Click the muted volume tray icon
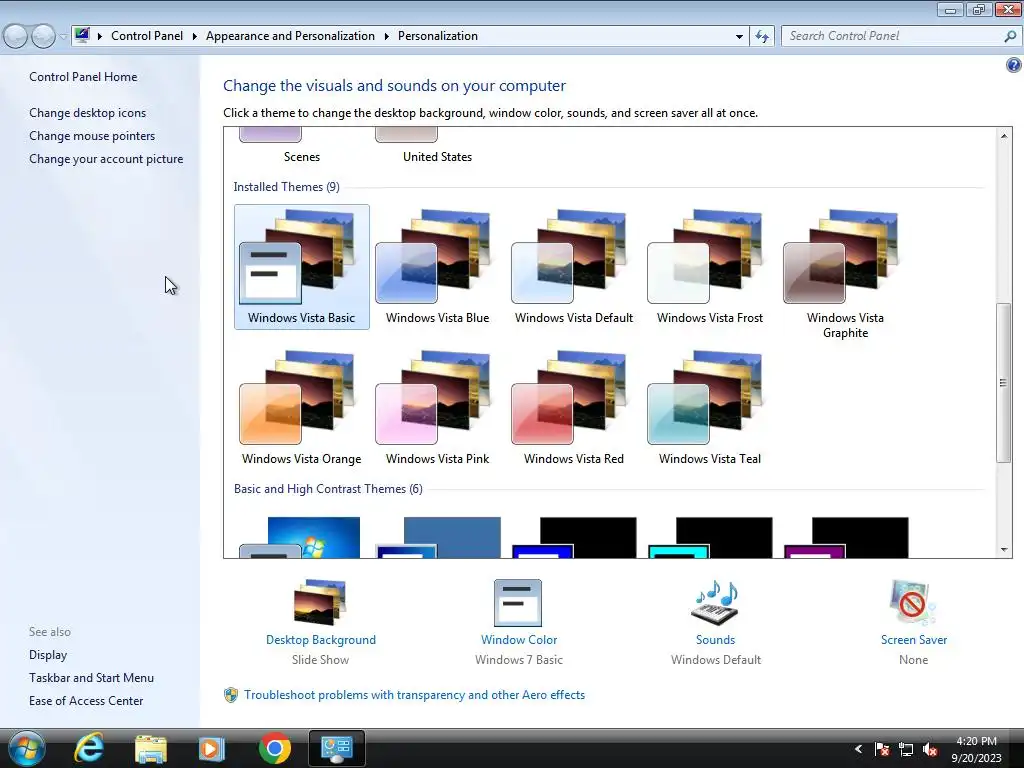 coord(930,749)
